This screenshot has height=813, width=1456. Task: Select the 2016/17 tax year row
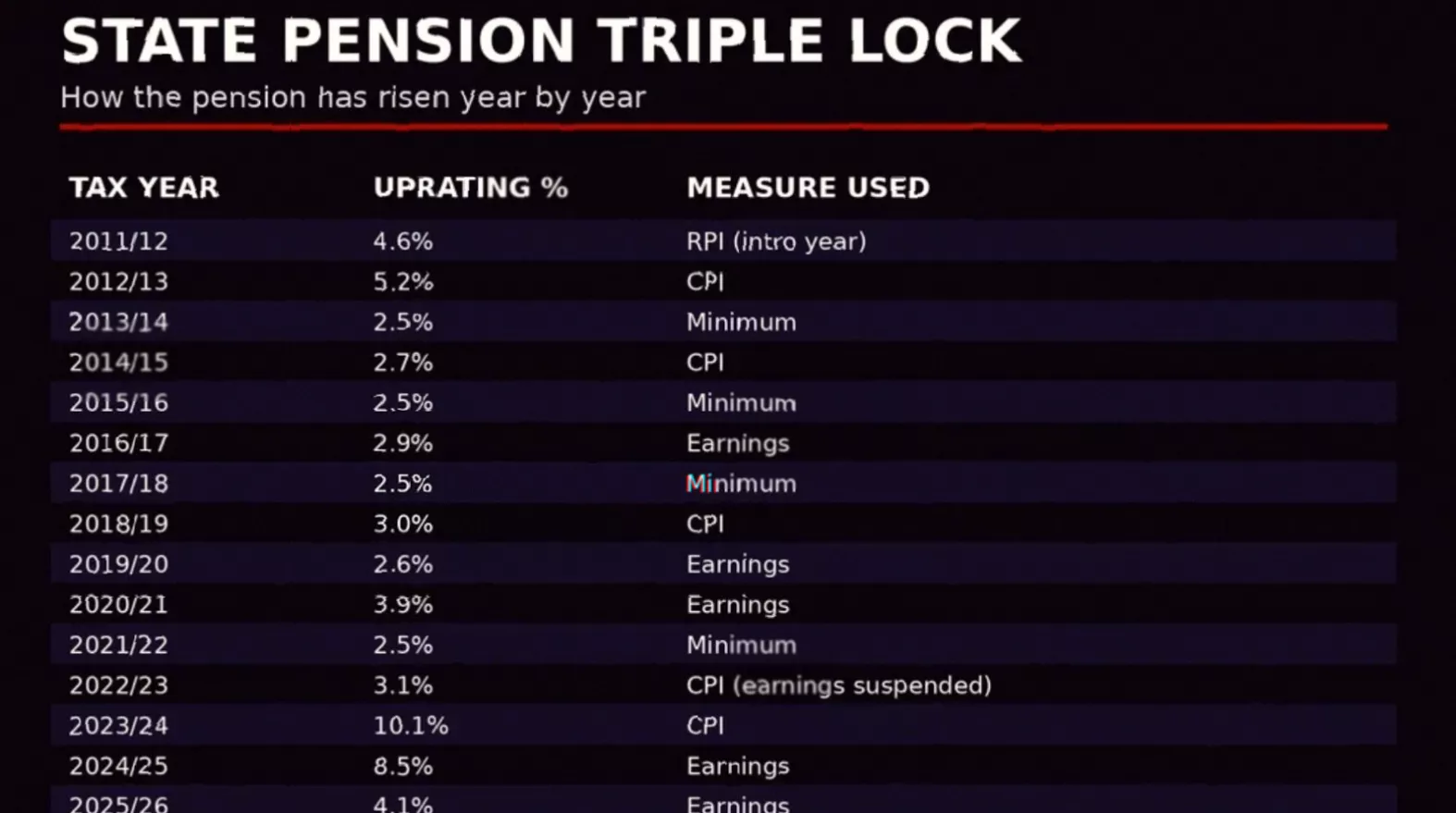723,443
